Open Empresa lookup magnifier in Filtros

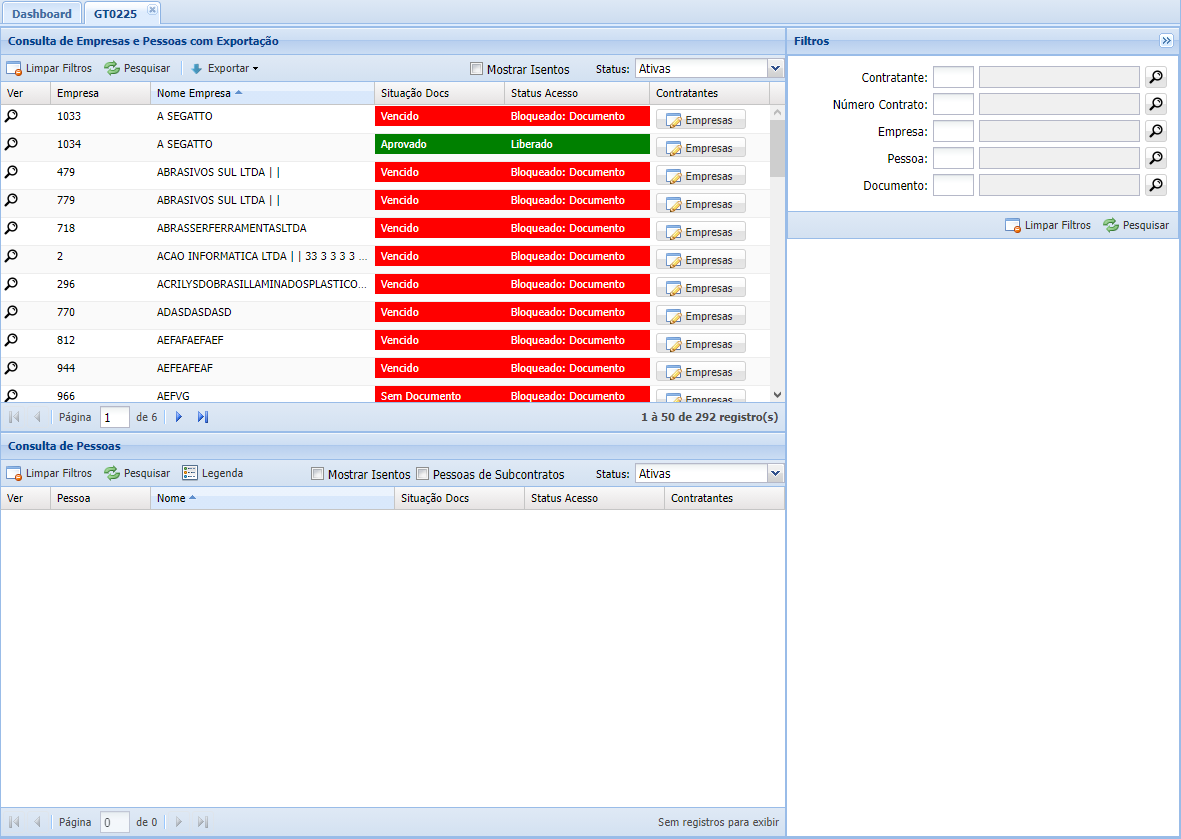pos(1155,131)
